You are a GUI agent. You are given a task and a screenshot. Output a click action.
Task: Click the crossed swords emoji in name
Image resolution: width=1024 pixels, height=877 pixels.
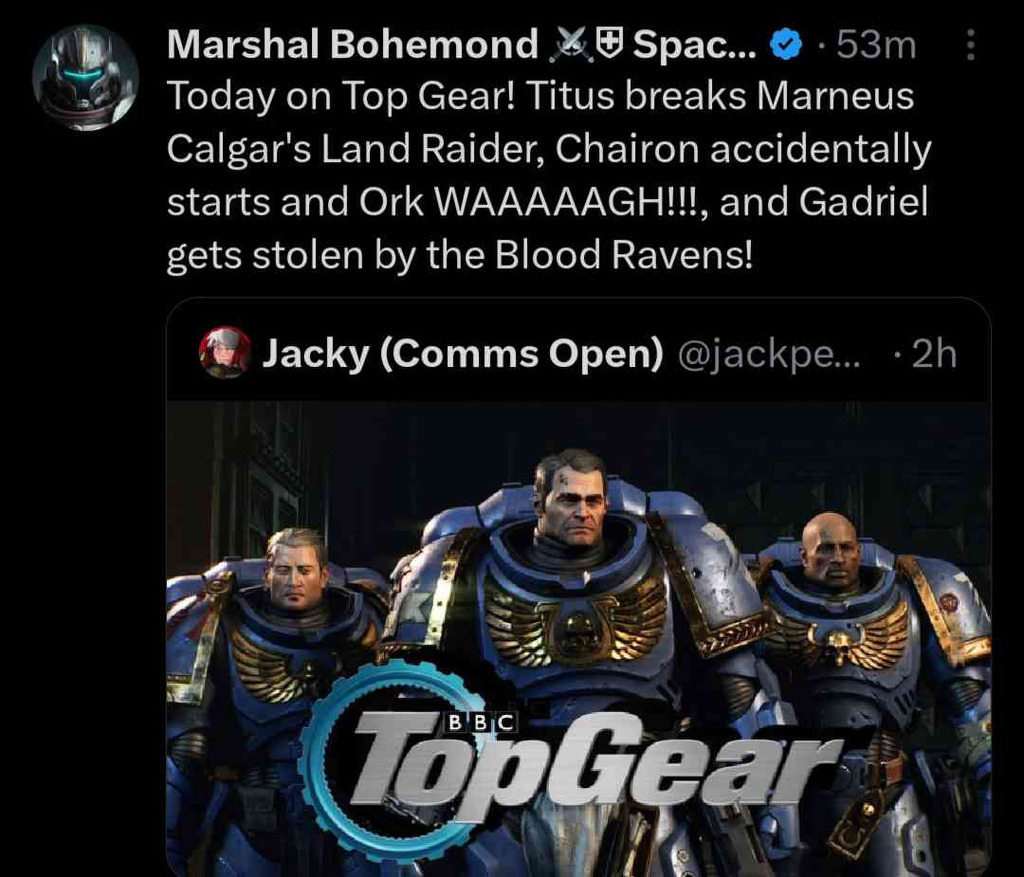(573, 46)
